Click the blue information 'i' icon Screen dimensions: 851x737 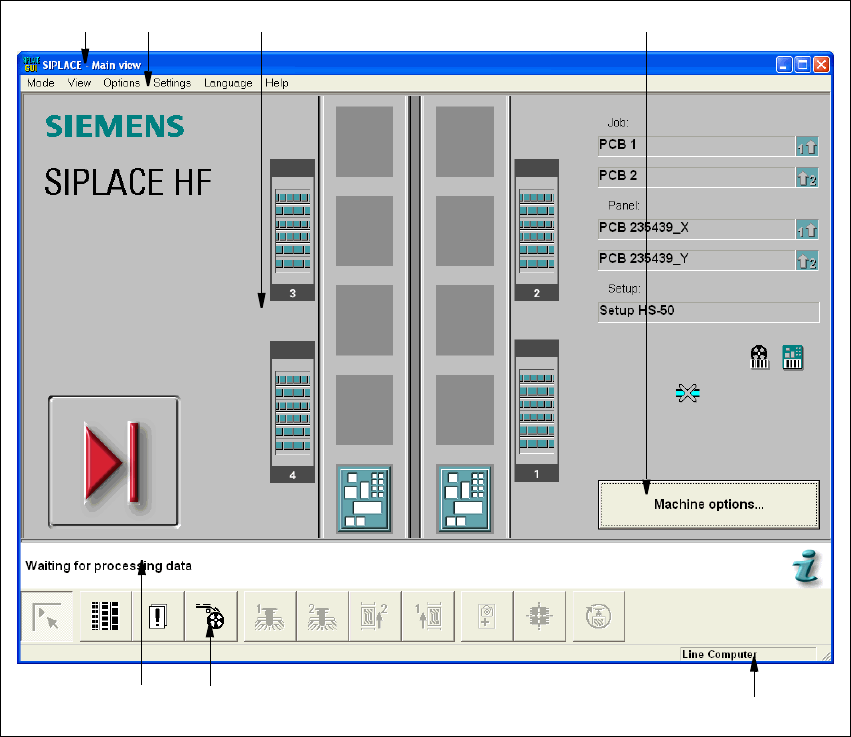(x=805, y=567)
